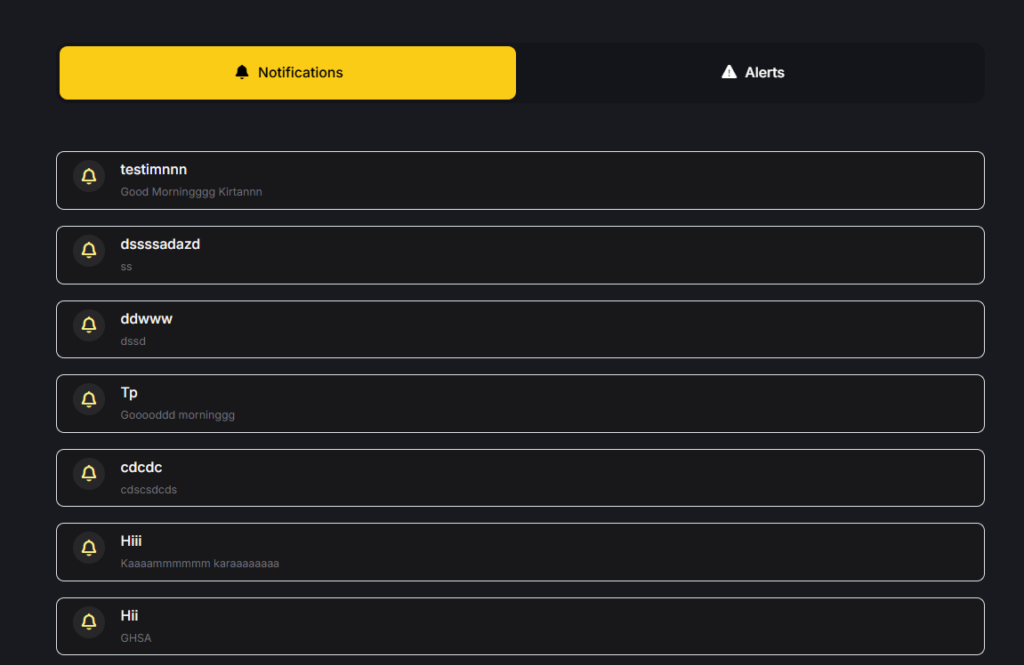Select the Notifications tab
The width and height of the screenshot is (1024, 665).
click(288, 72)
